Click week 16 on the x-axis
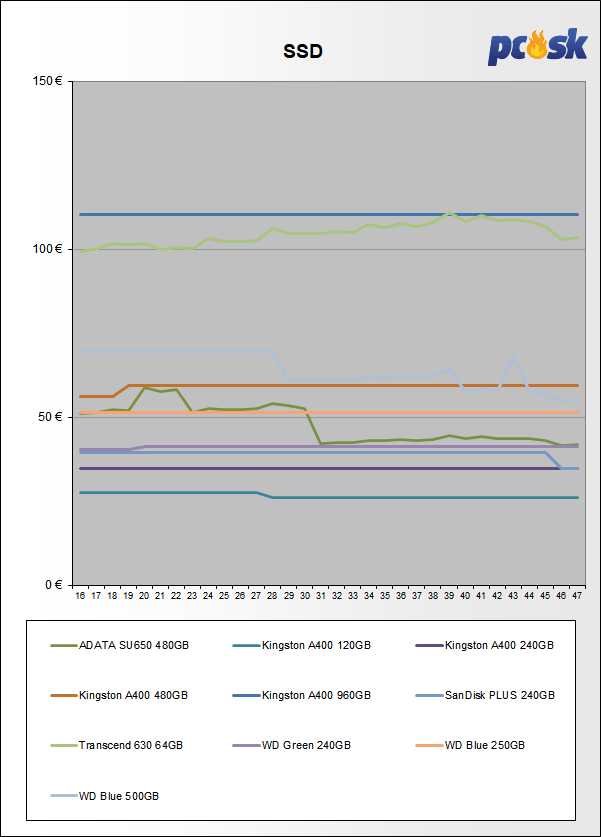Viewport: 601px width, 837px height. tap(80, 596)
